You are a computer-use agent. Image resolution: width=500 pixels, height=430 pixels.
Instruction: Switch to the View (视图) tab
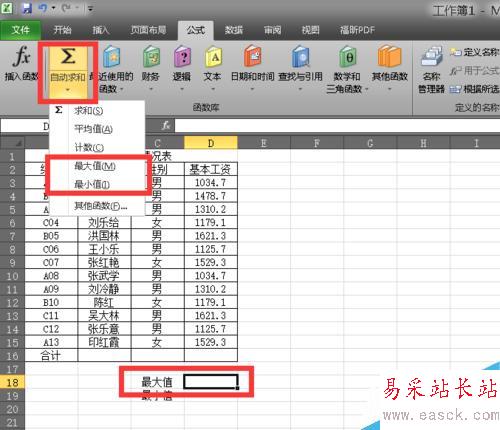[311, 30]
